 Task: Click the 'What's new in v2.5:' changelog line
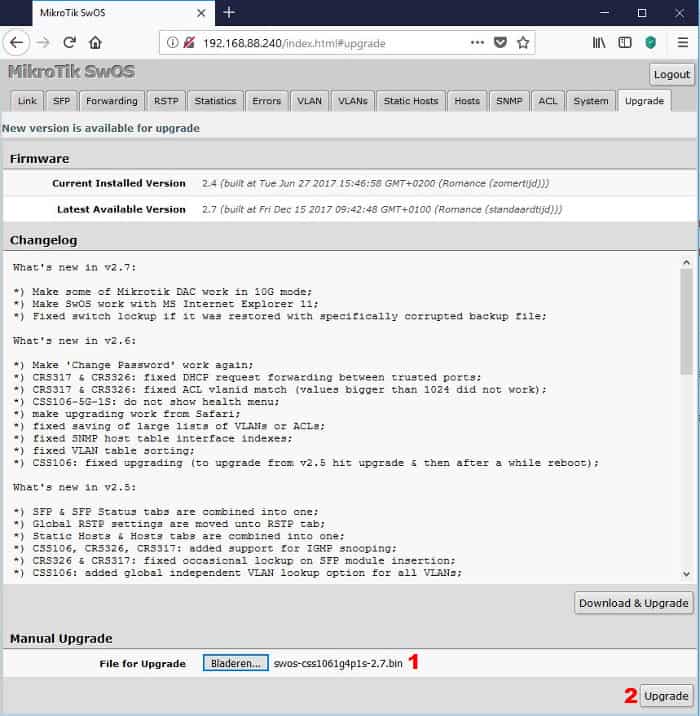[74, 487]
